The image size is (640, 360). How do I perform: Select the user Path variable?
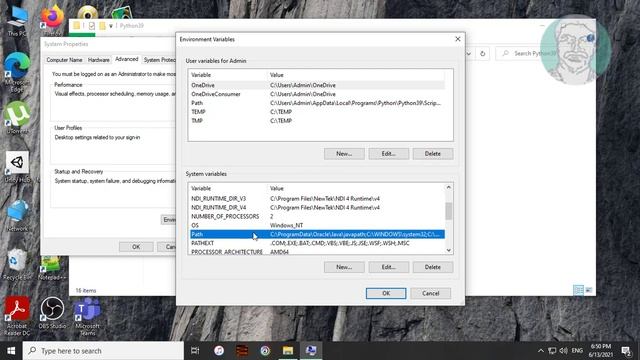318,103
